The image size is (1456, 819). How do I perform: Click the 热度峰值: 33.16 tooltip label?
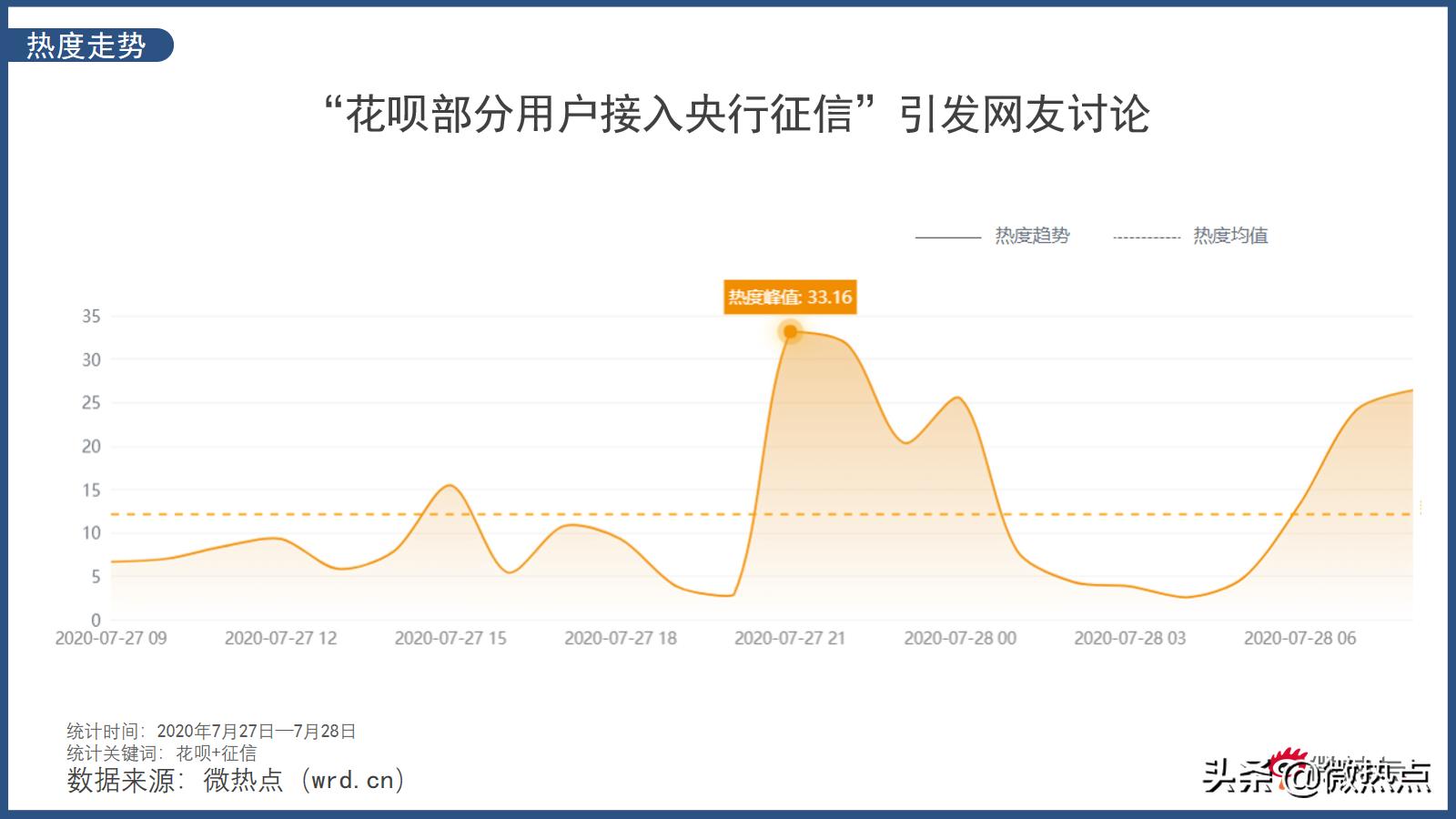[790, 297]
